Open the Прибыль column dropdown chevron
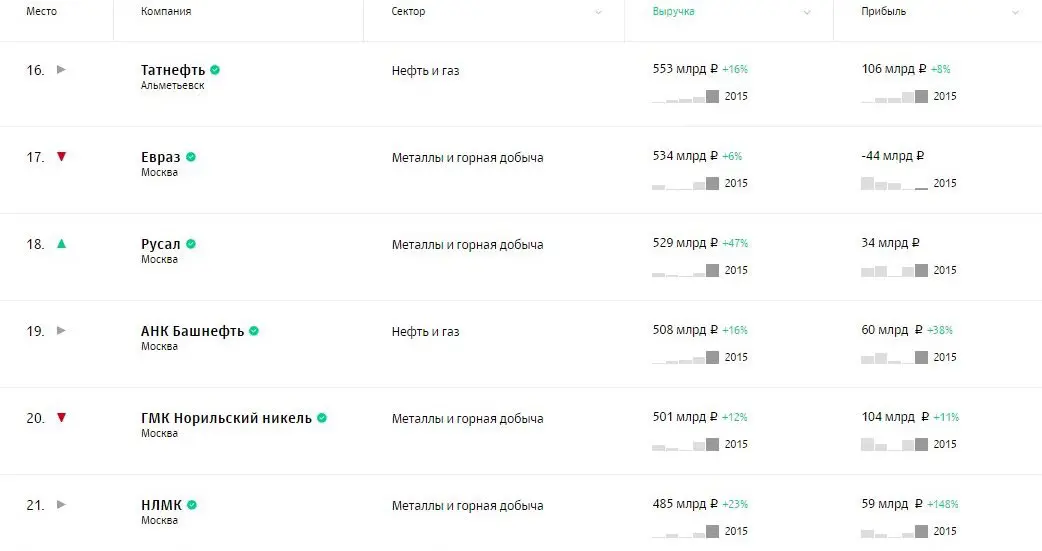Screen dimensions: 1042x551 pos(1015,12)
